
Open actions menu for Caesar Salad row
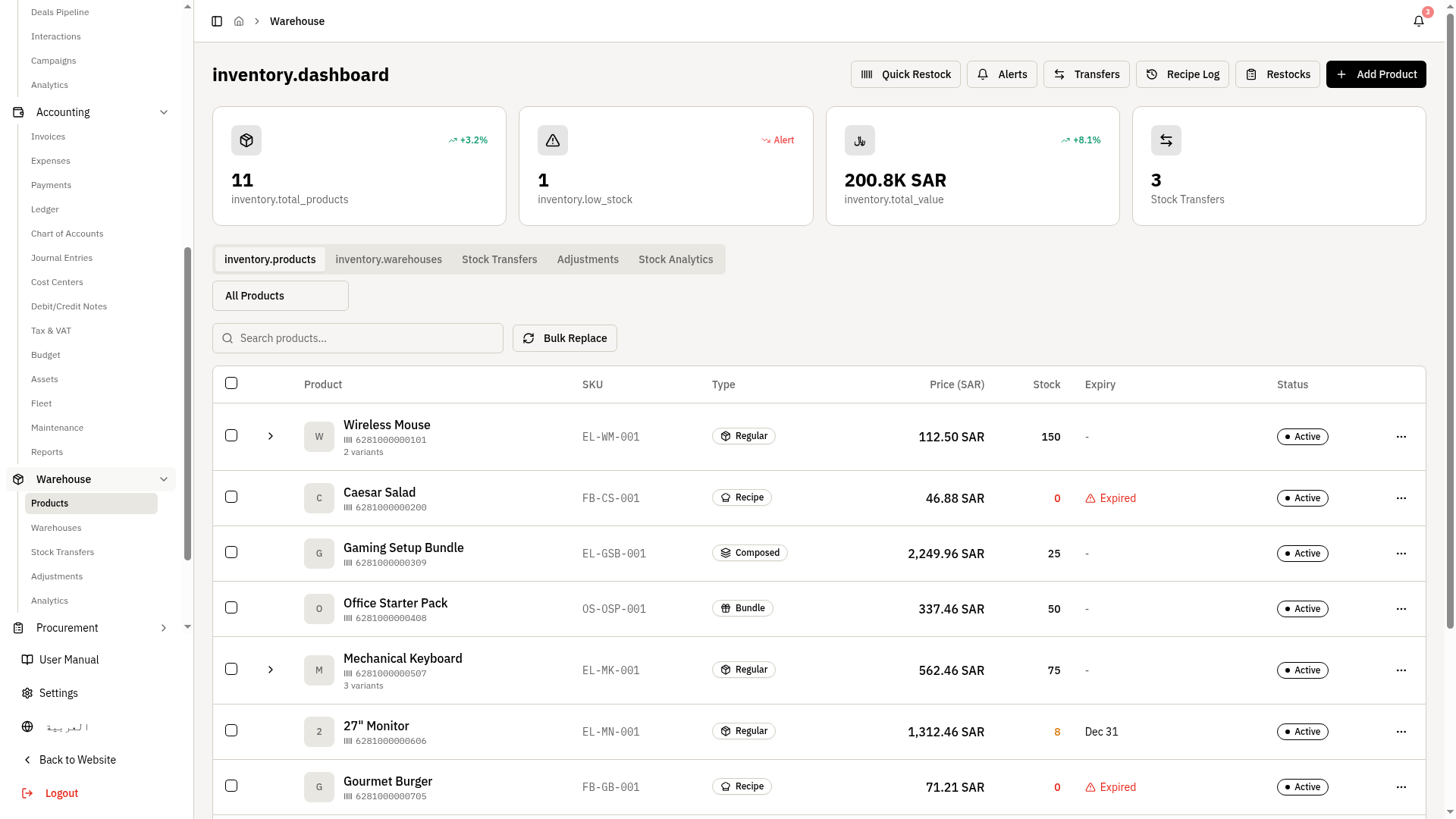[x=1401, y=498]
